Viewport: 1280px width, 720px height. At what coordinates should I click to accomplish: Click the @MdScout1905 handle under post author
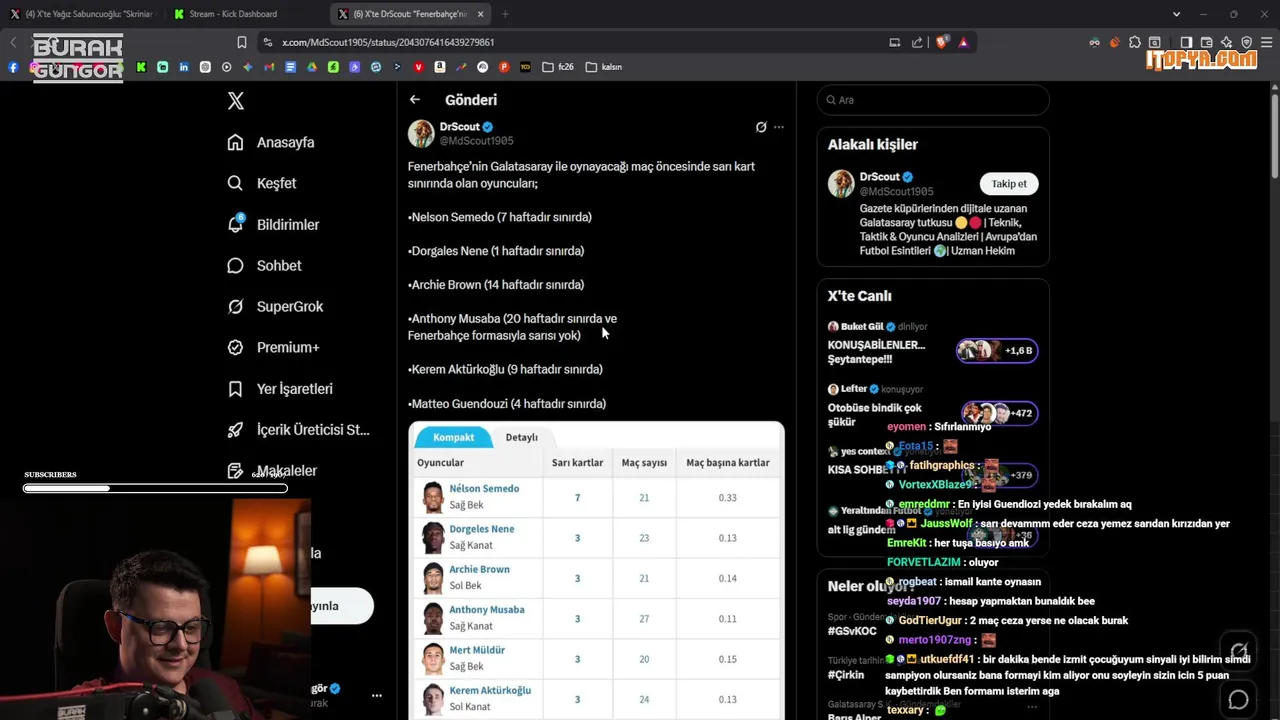tap(476, 141)
